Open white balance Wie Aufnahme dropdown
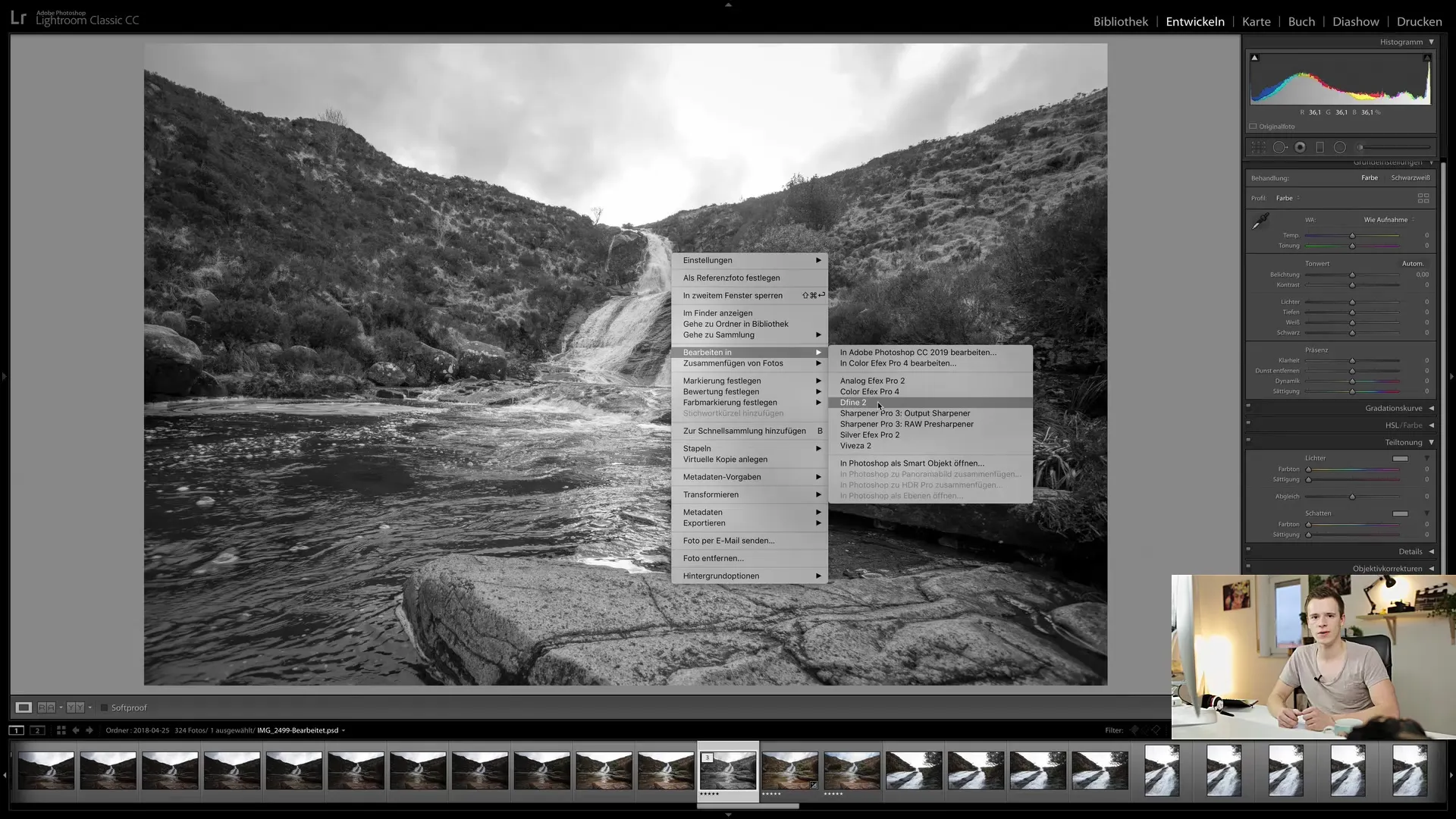Screen dimensions: 1456x819 coord(1389,220)
